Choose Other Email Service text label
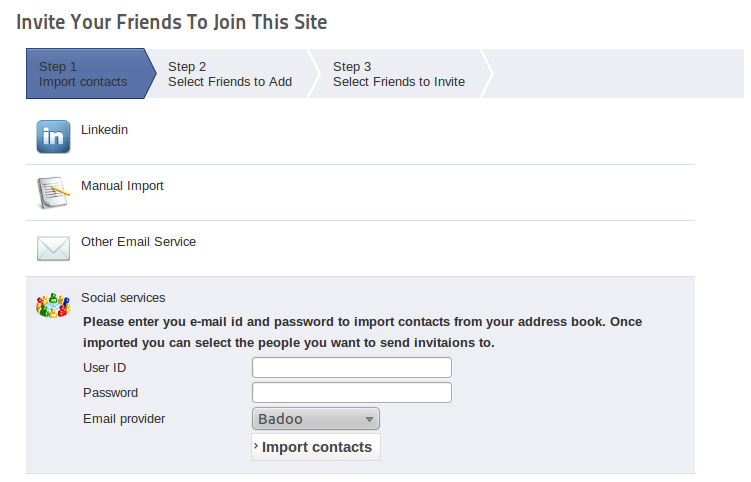751x482 pixels. pos(138,242)
